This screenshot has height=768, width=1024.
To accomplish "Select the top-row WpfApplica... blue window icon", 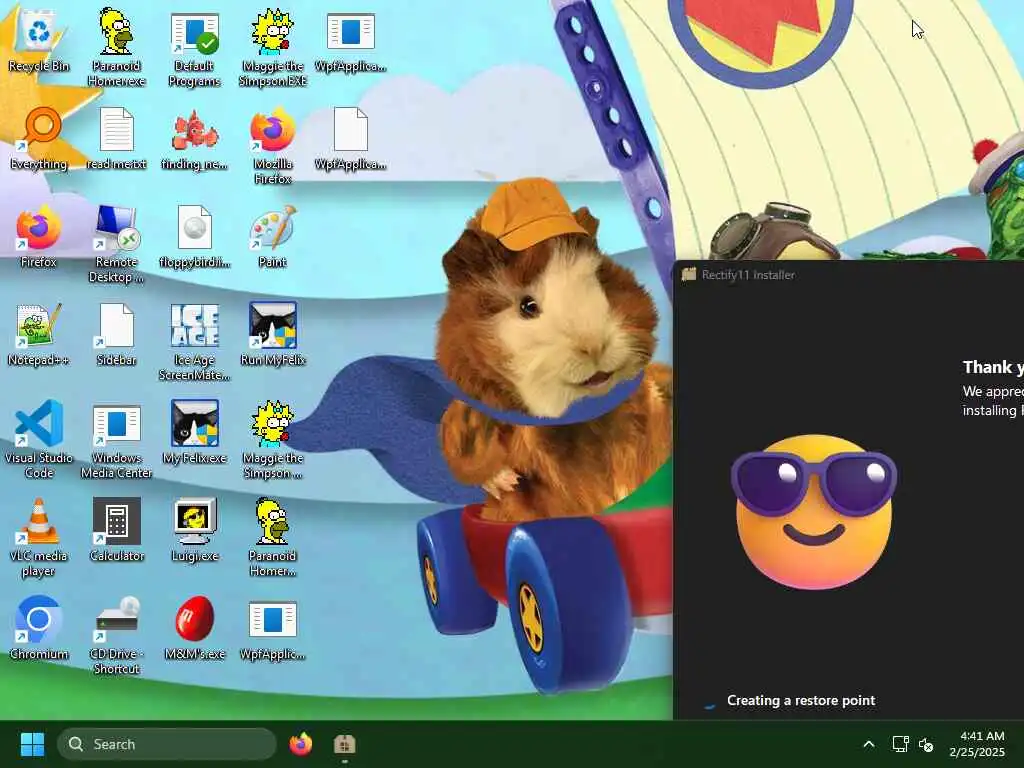I will tap(351, 41).
